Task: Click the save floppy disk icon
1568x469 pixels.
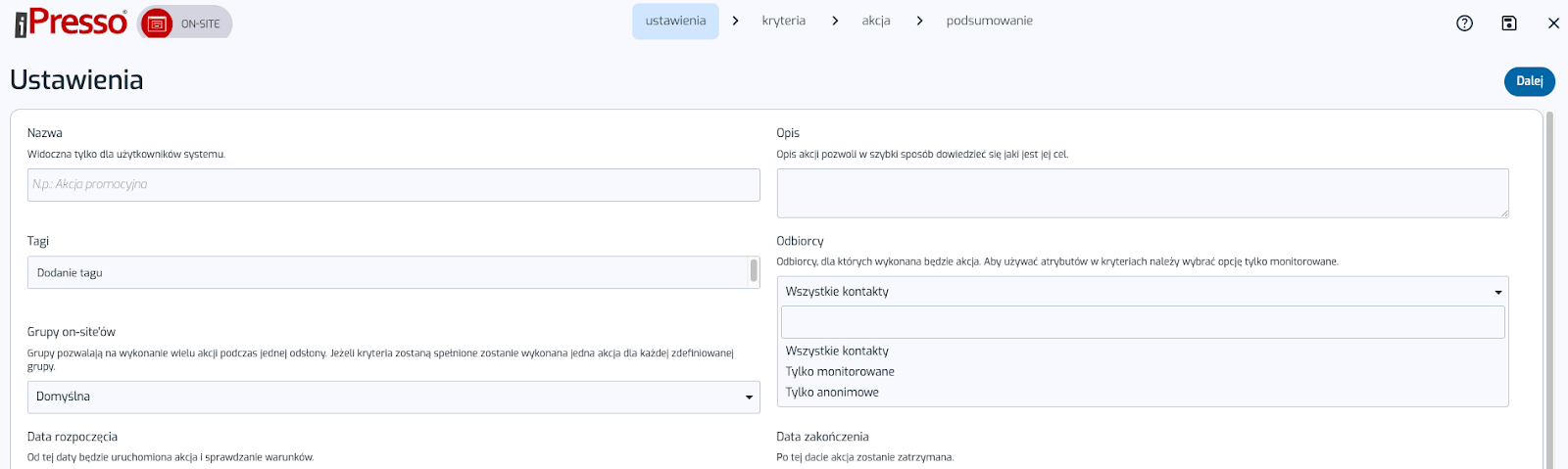Action: click(x=1509, y=23)
